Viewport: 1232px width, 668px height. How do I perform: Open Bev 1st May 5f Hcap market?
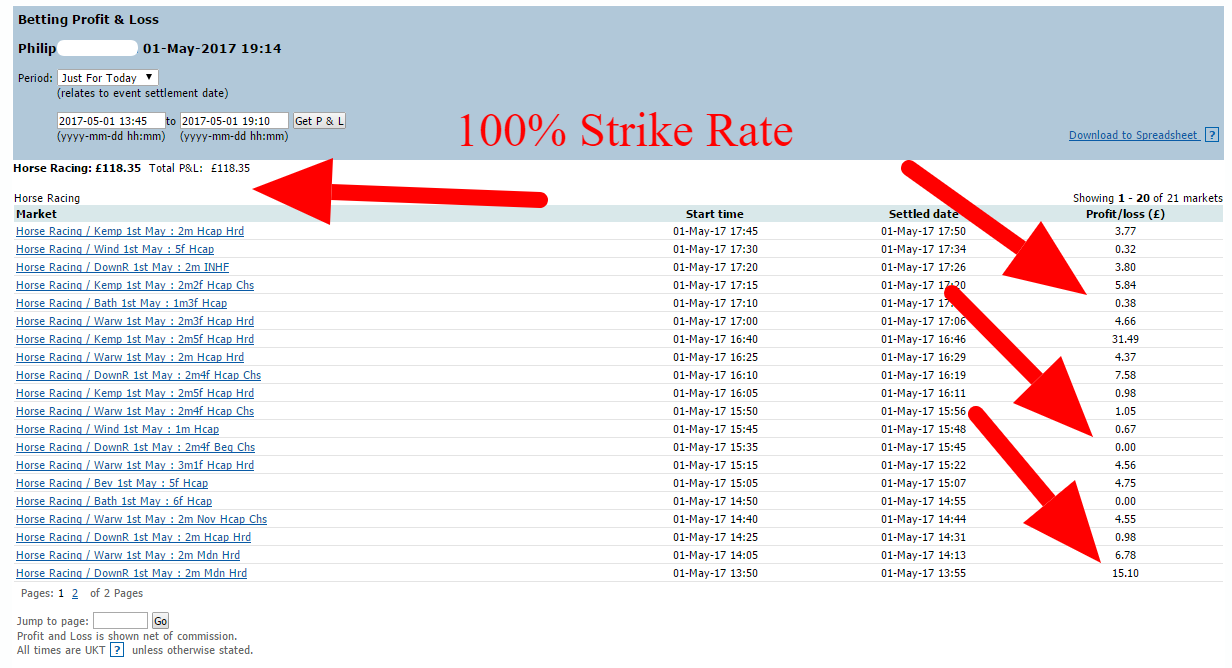point(112,483)
